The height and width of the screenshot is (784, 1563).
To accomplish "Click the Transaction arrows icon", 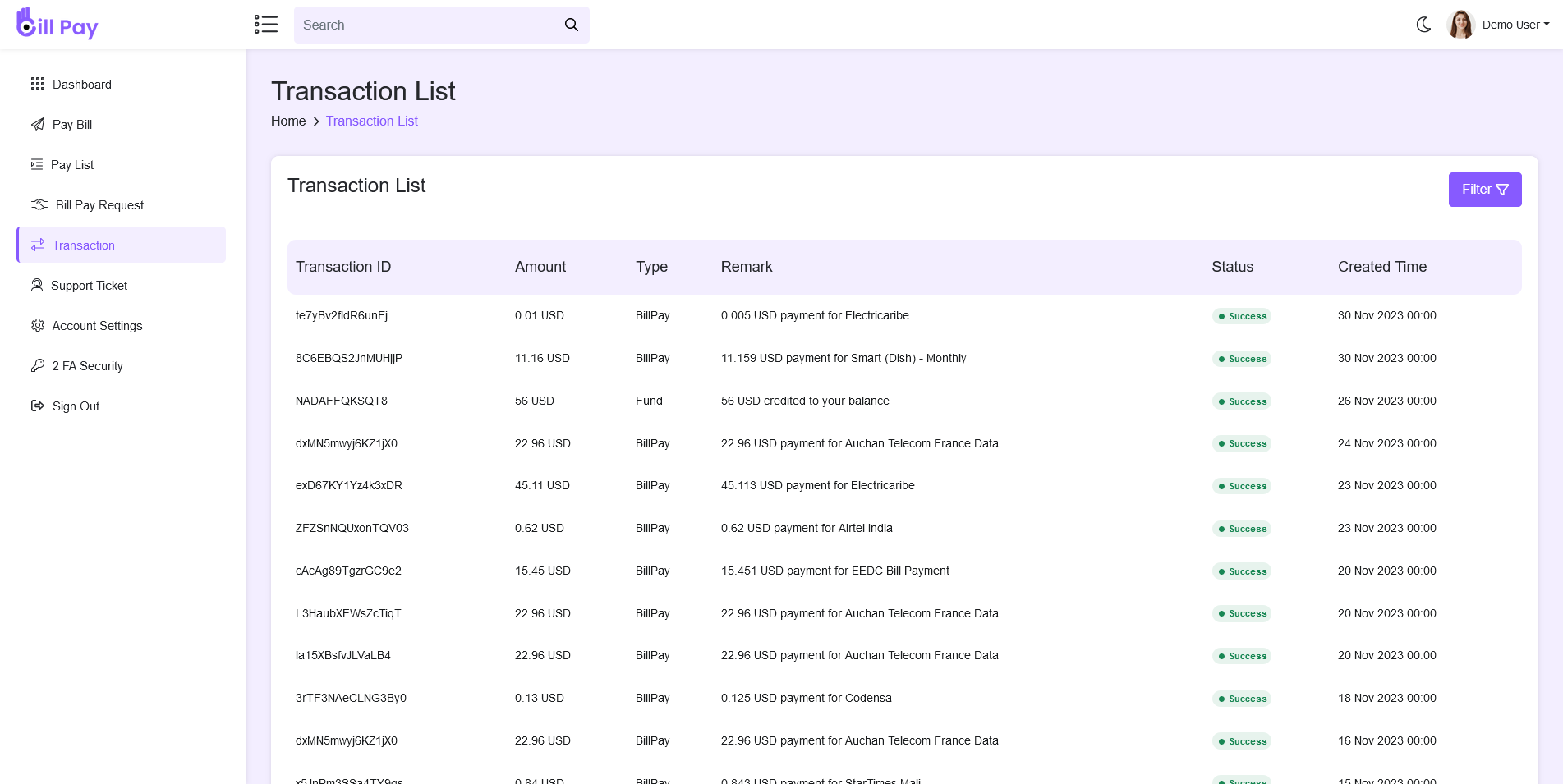I will click(38, 245).
